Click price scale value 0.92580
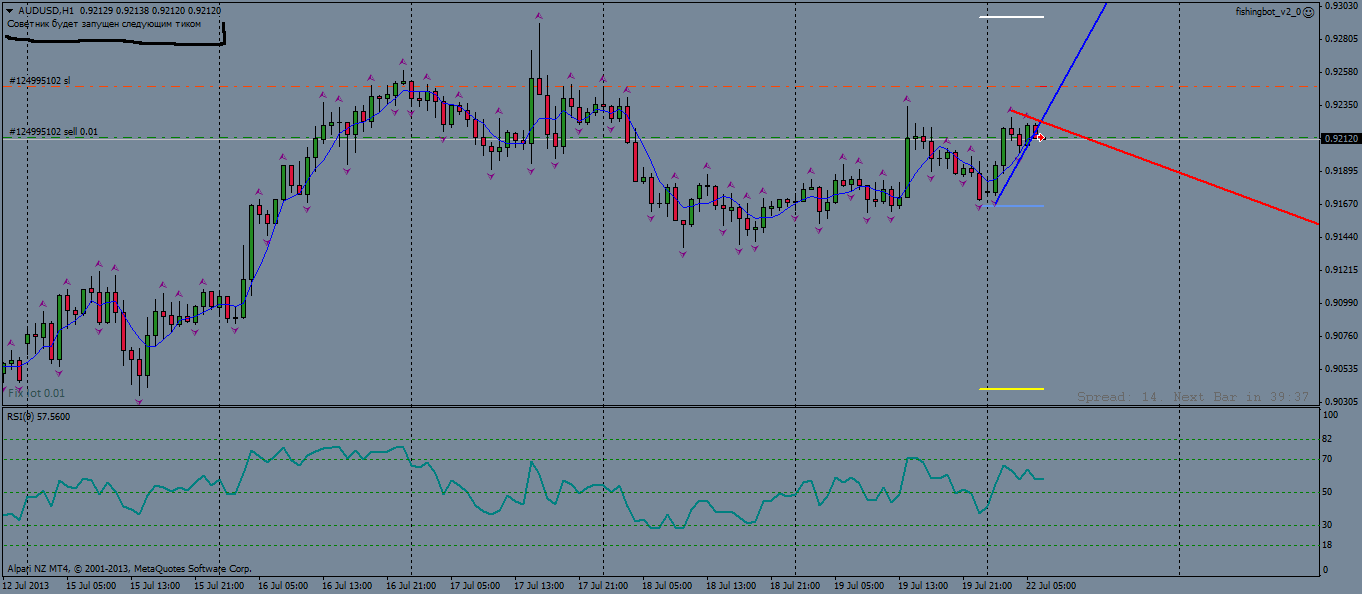1362x594 pixels. (x=1341, y=72)
